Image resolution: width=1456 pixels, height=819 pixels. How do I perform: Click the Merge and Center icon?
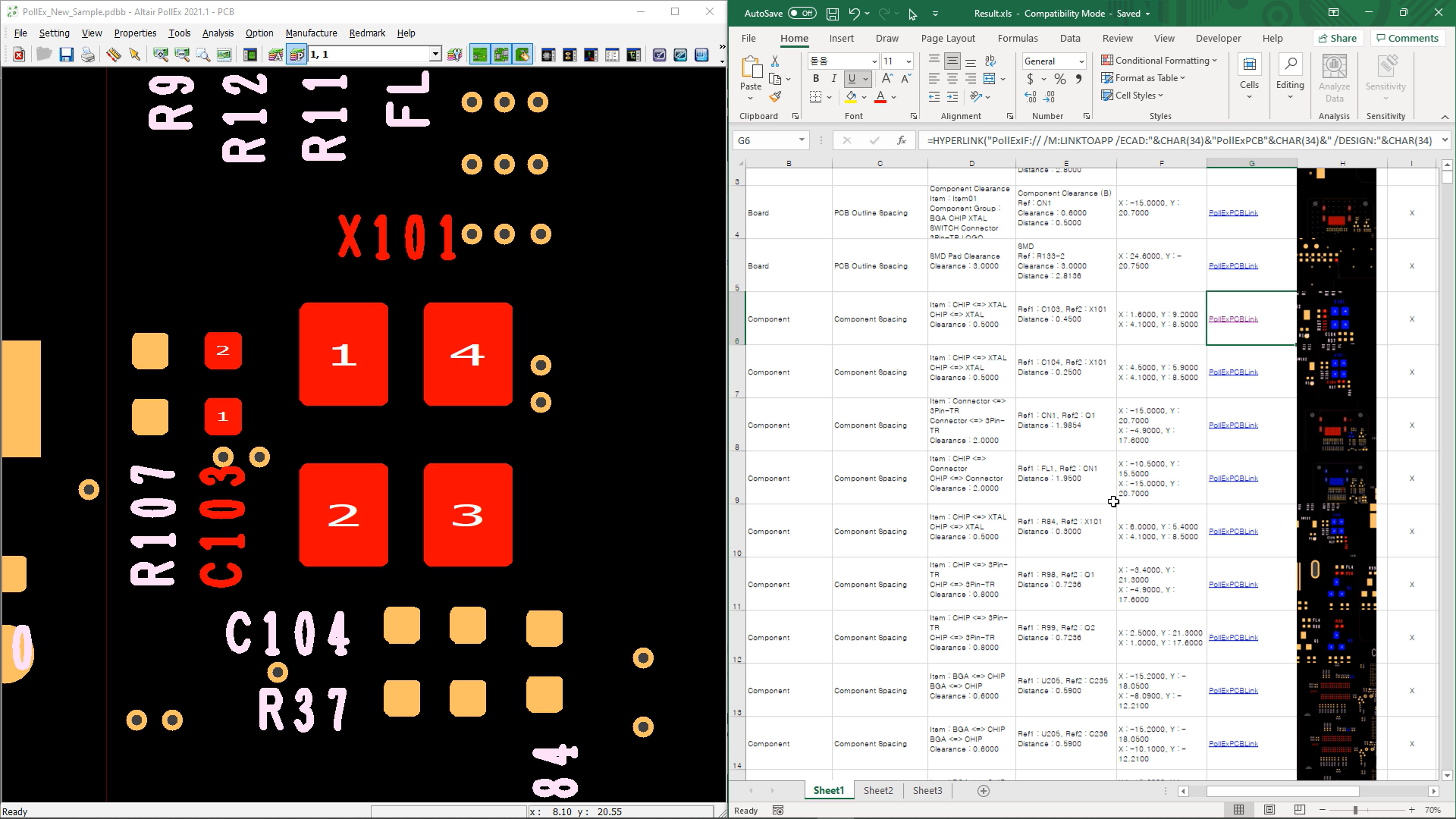coord(990,79)
